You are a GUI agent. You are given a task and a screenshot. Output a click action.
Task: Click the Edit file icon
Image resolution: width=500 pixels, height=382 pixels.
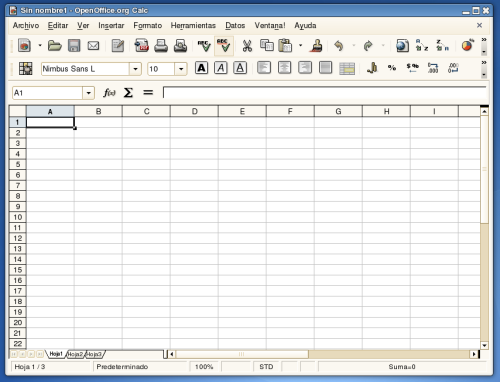click(x=118, y=45)
